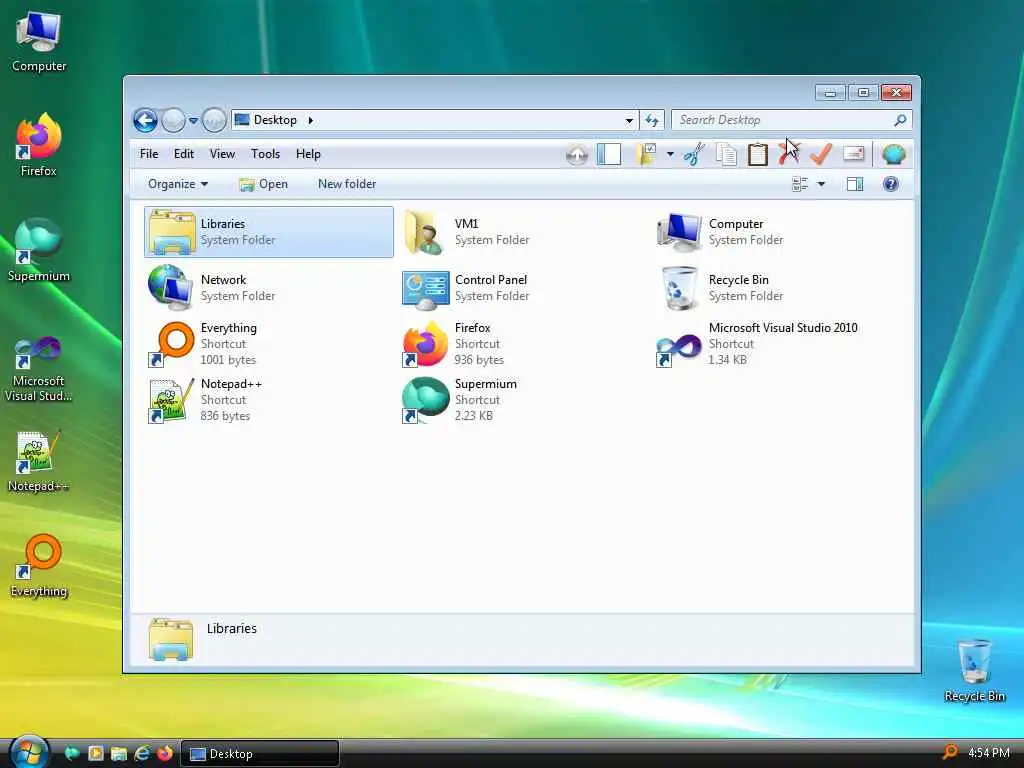Open the File menu

(x=149, y=154)
